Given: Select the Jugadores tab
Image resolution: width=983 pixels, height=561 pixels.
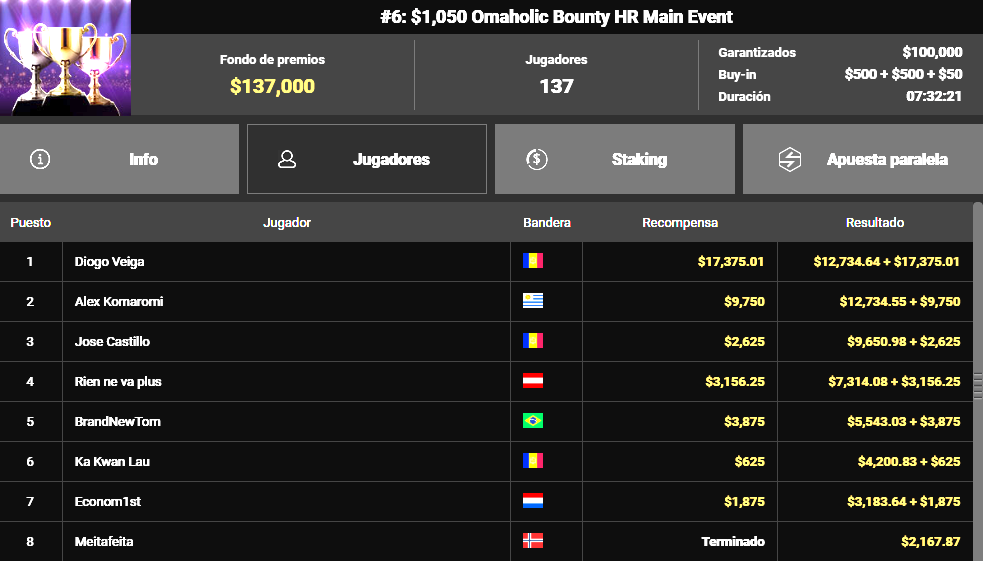Looking at the screenshot, I should (367, 159).
